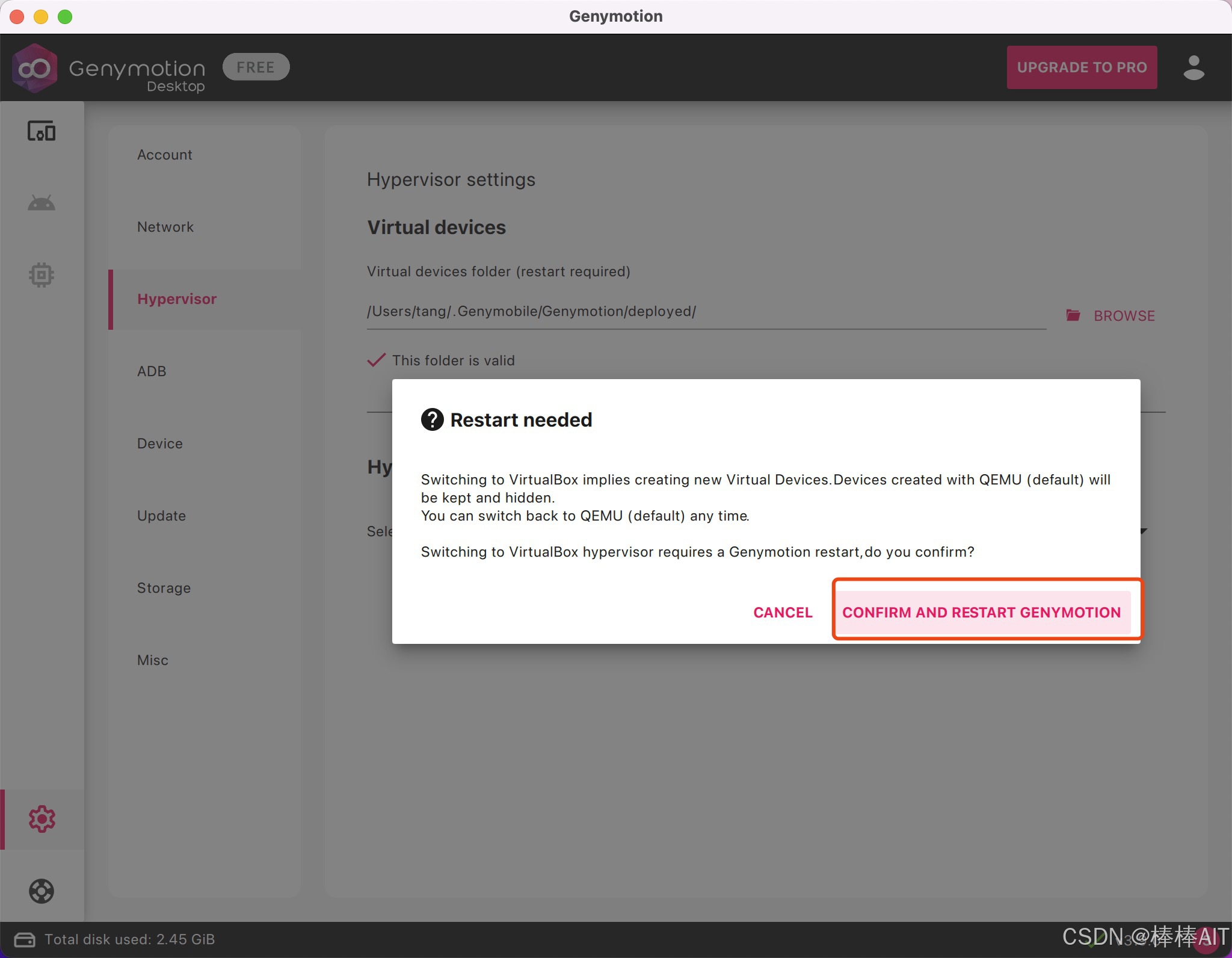
Task: Click the yellow minimize window button
Action: pyautogui.click(x=41, y=17)
